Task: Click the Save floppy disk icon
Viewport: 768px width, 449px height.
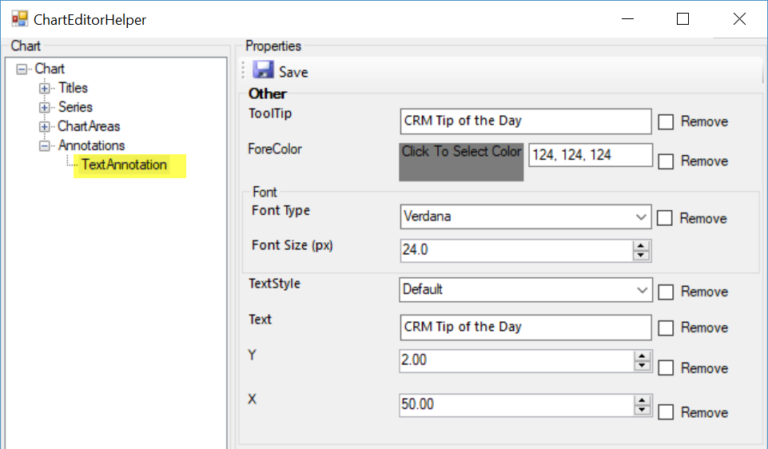Action: [x=263, y=71]
